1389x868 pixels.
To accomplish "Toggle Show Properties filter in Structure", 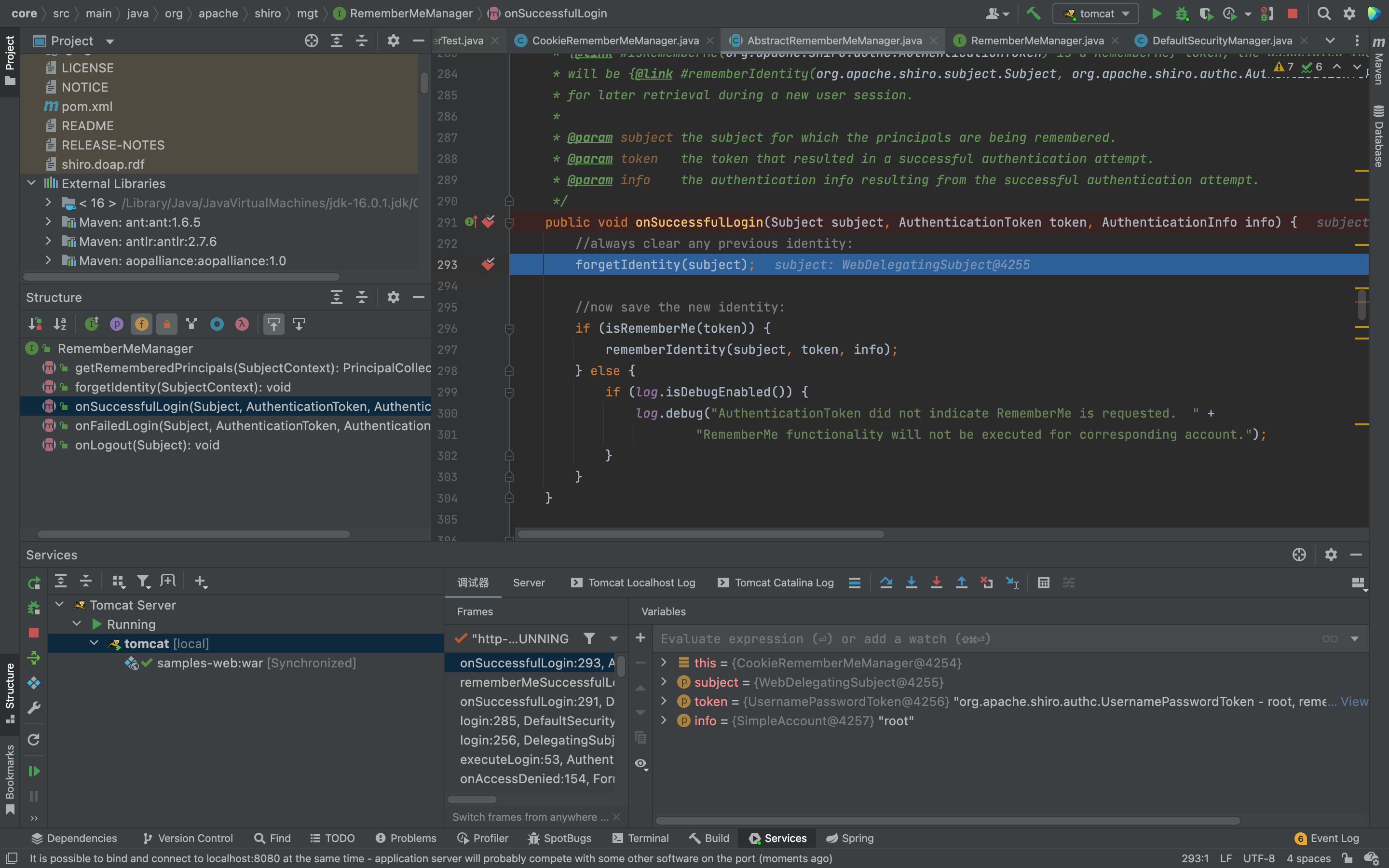I will click(117, 325).
